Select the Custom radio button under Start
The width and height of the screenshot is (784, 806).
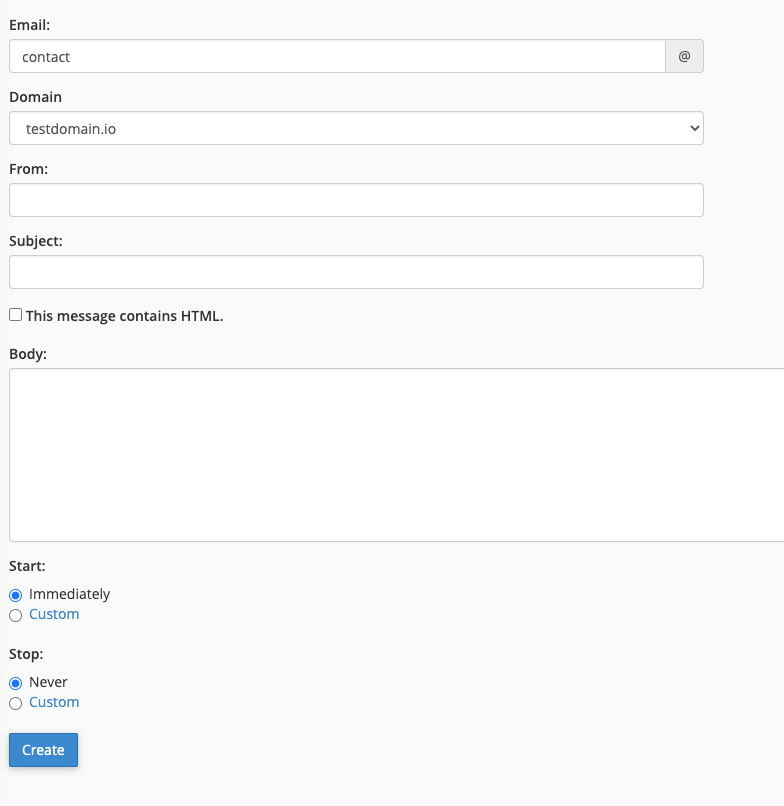point(16,615)
